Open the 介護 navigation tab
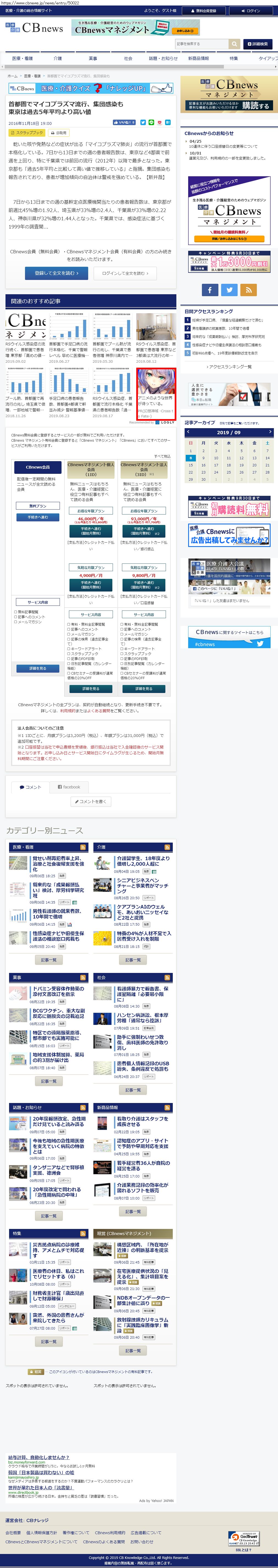Screen dimensions: 278x1568 (x=58, y=58)
